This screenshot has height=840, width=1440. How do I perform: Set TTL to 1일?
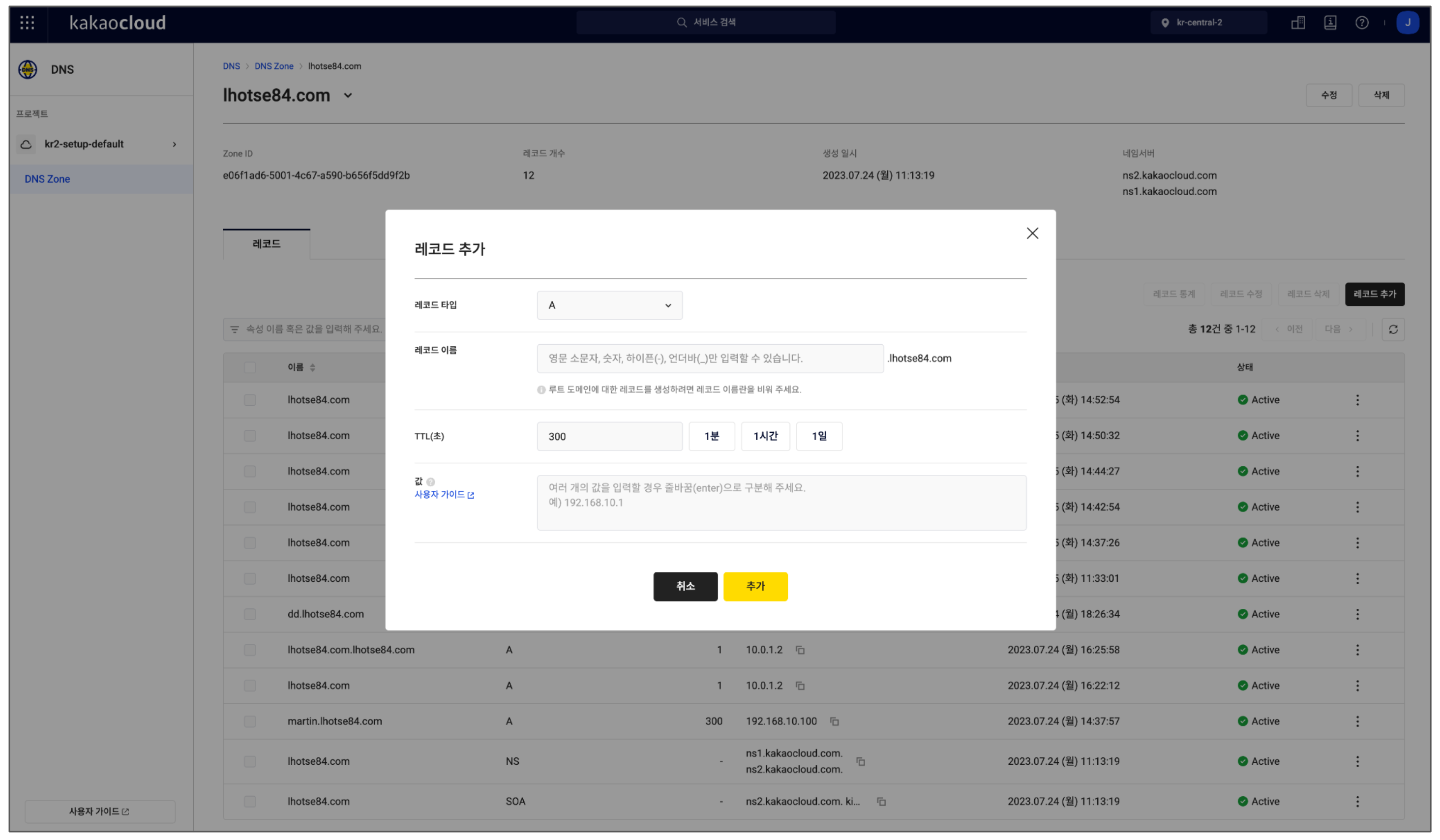(x=819, y=437)
